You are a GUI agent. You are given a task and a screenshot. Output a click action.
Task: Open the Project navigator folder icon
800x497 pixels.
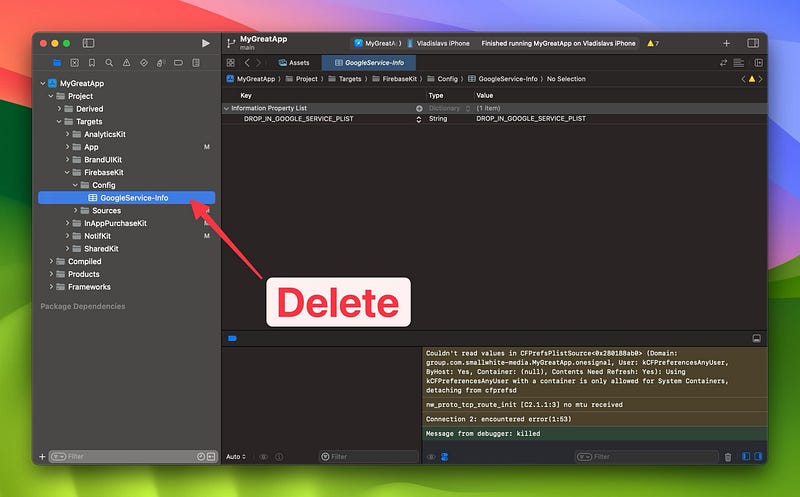coord(57,63)
